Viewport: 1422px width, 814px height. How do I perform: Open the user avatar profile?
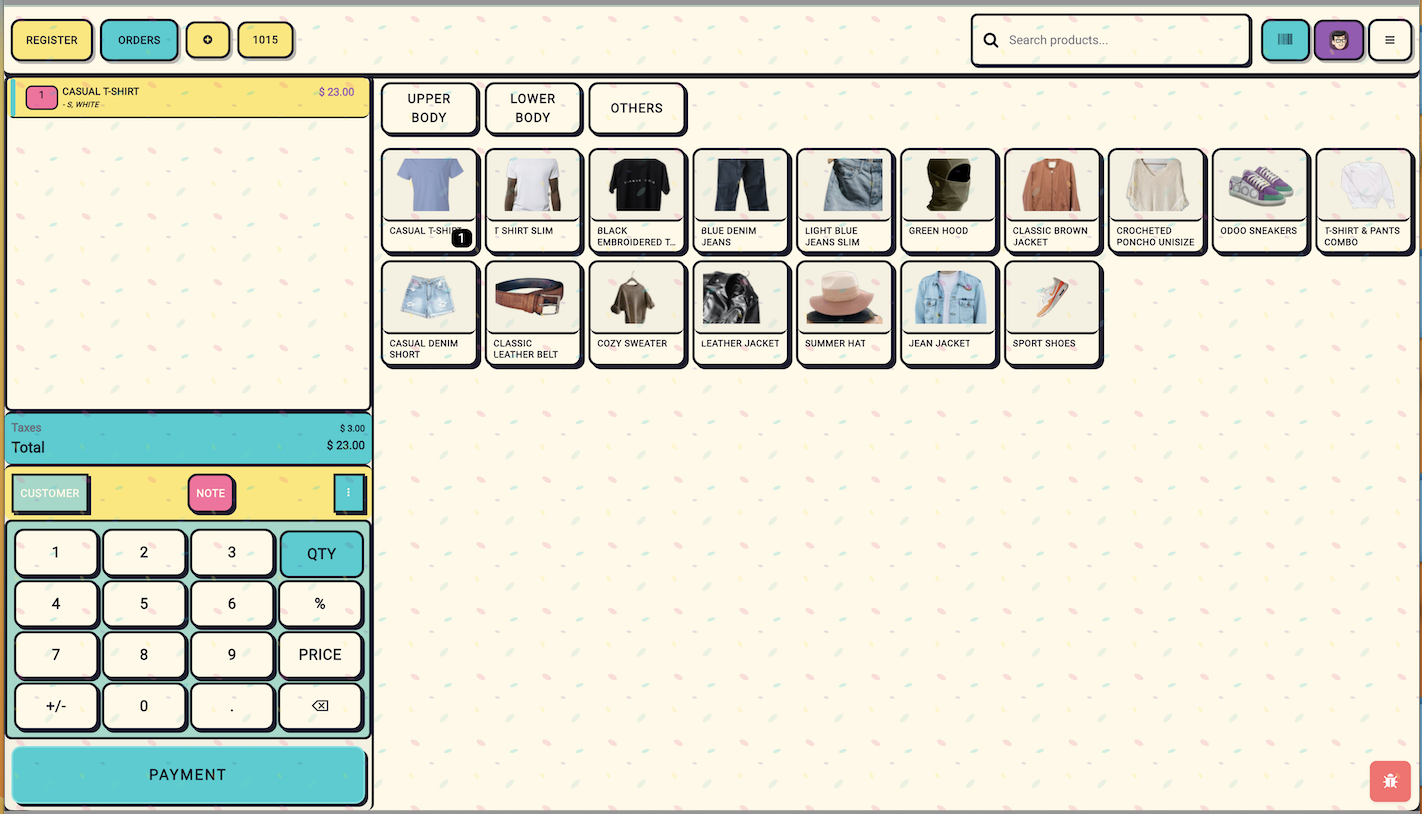click(x=1338, y=40)
